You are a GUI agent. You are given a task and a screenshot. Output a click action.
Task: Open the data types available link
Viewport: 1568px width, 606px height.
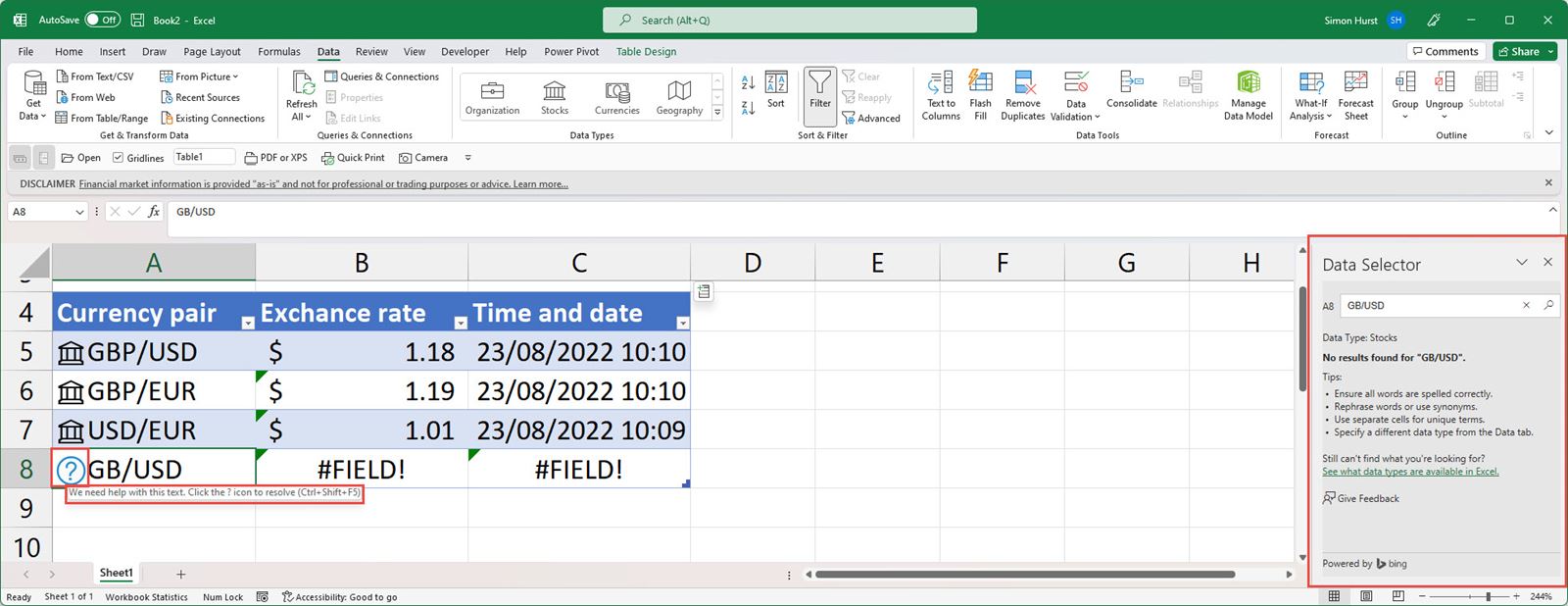(1409, 472)
